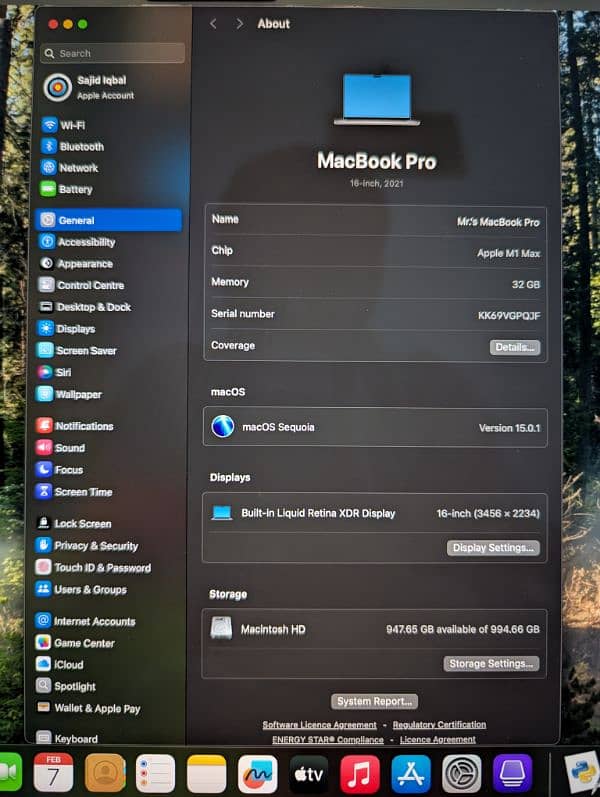Open Siri settings
Image resolution: width=600 pixels, height=797 pixels.
pyautogui.click(x=63, y=372)
